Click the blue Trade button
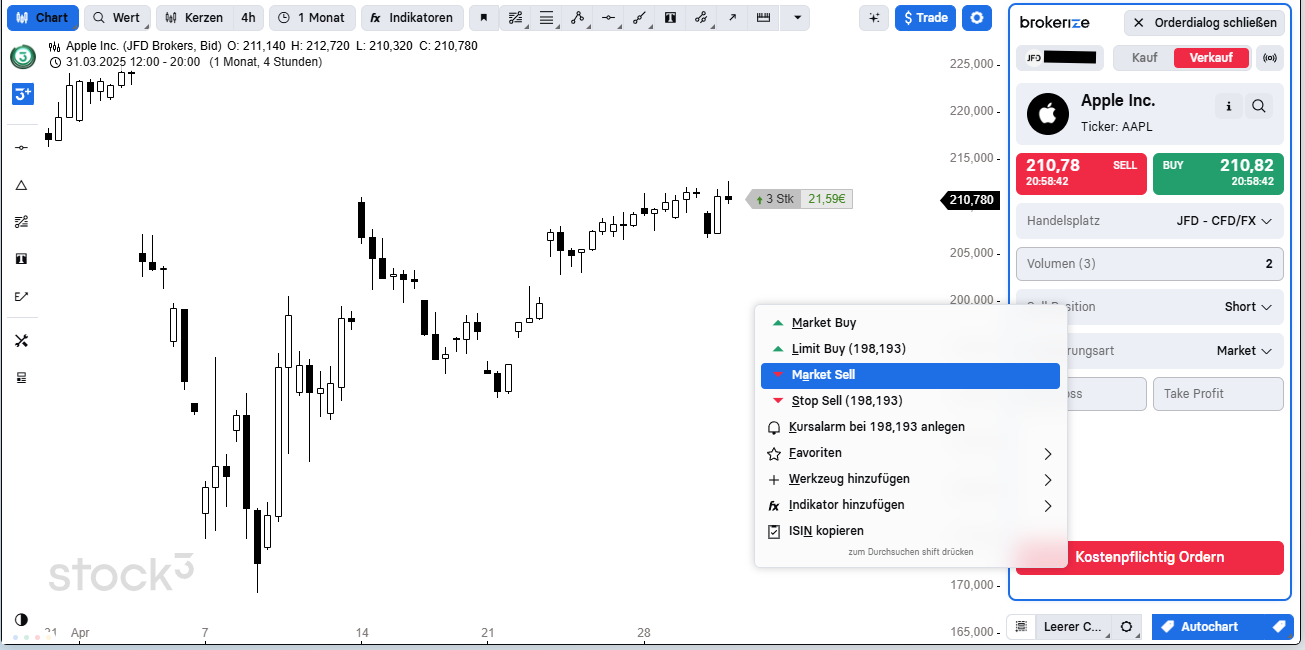1305x650 pixels. [925, 18]
